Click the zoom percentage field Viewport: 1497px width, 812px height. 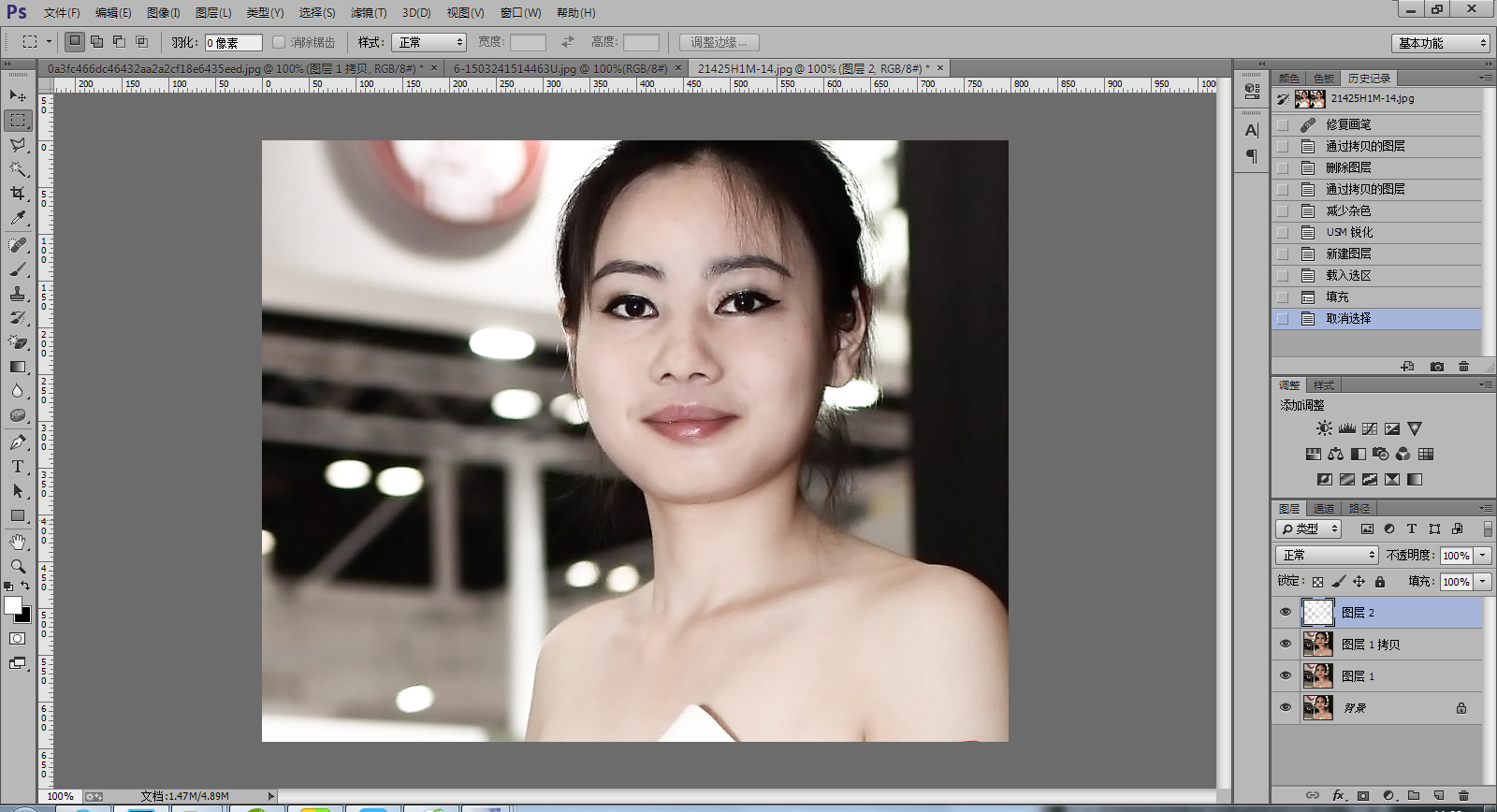point(61,796)
